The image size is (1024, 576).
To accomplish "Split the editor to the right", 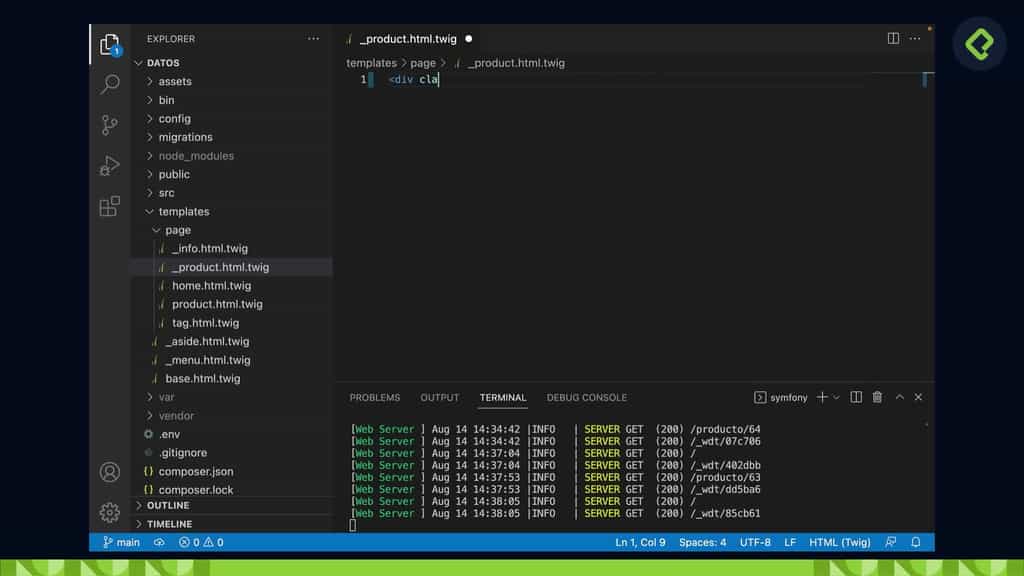I will (893, 39).
